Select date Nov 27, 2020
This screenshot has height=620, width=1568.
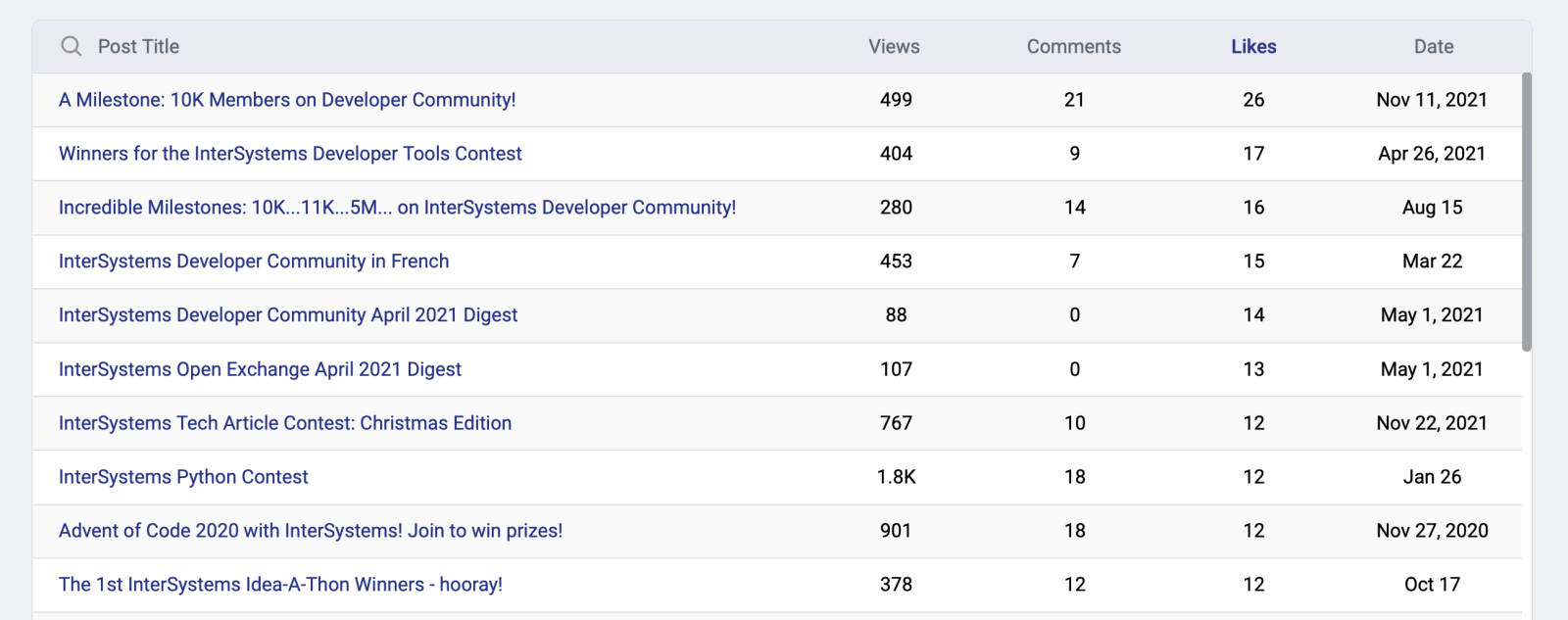(1432, 531)
